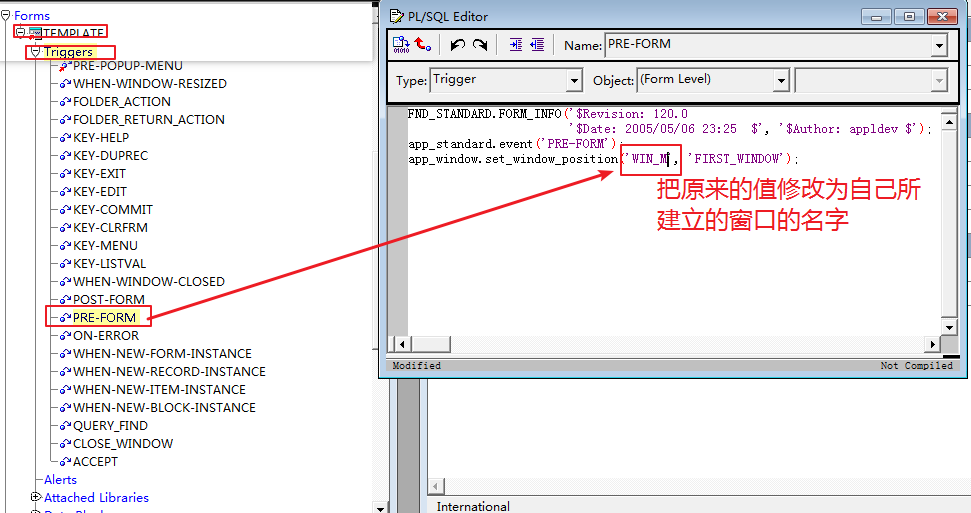Click the ON-ERROR trigger icon
971x513 pixels.
(x=65, y=335)
